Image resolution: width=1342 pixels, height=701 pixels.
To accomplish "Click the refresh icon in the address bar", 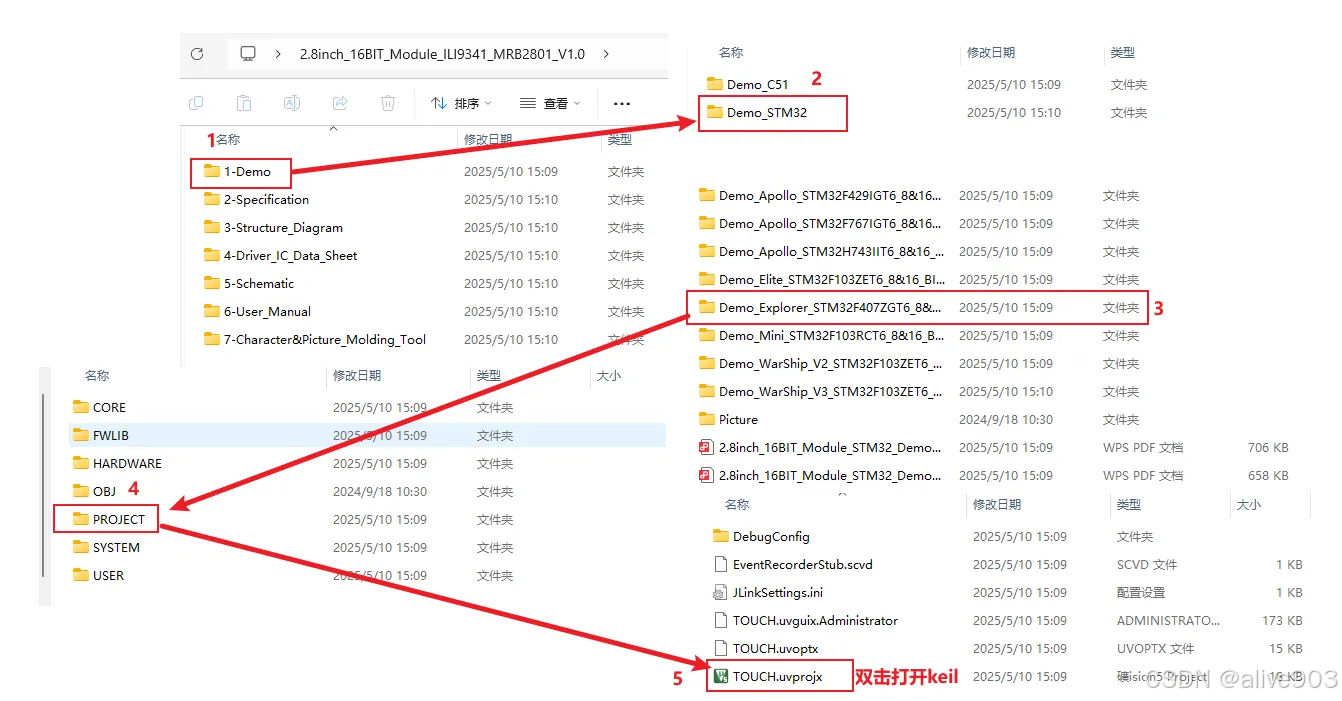I will pos(197,54).
